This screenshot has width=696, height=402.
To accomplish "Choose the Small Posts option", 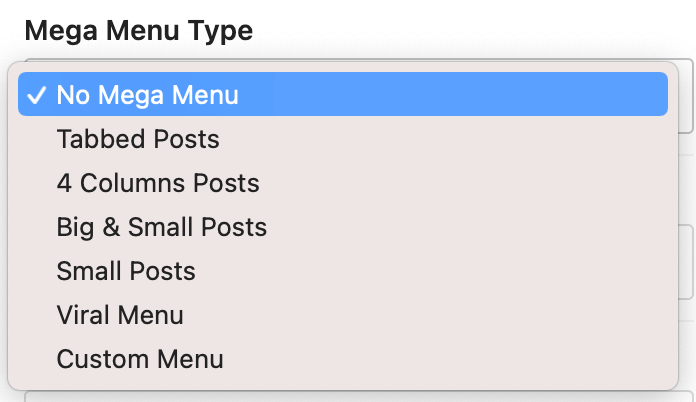I will tap(126, 271).
